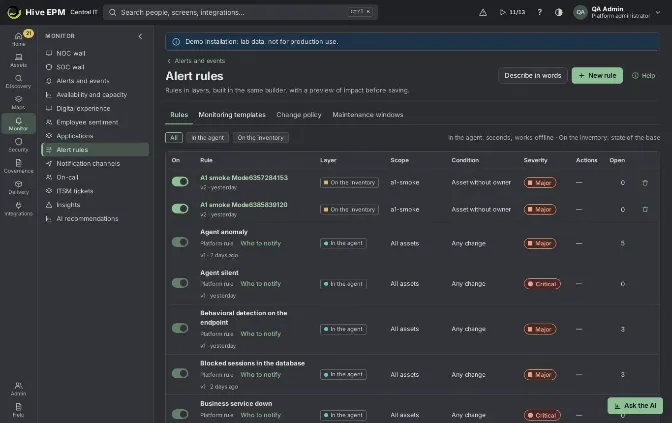Open Insights page
The width and height of the screenshot is (672, 423).
pos(95,204)
